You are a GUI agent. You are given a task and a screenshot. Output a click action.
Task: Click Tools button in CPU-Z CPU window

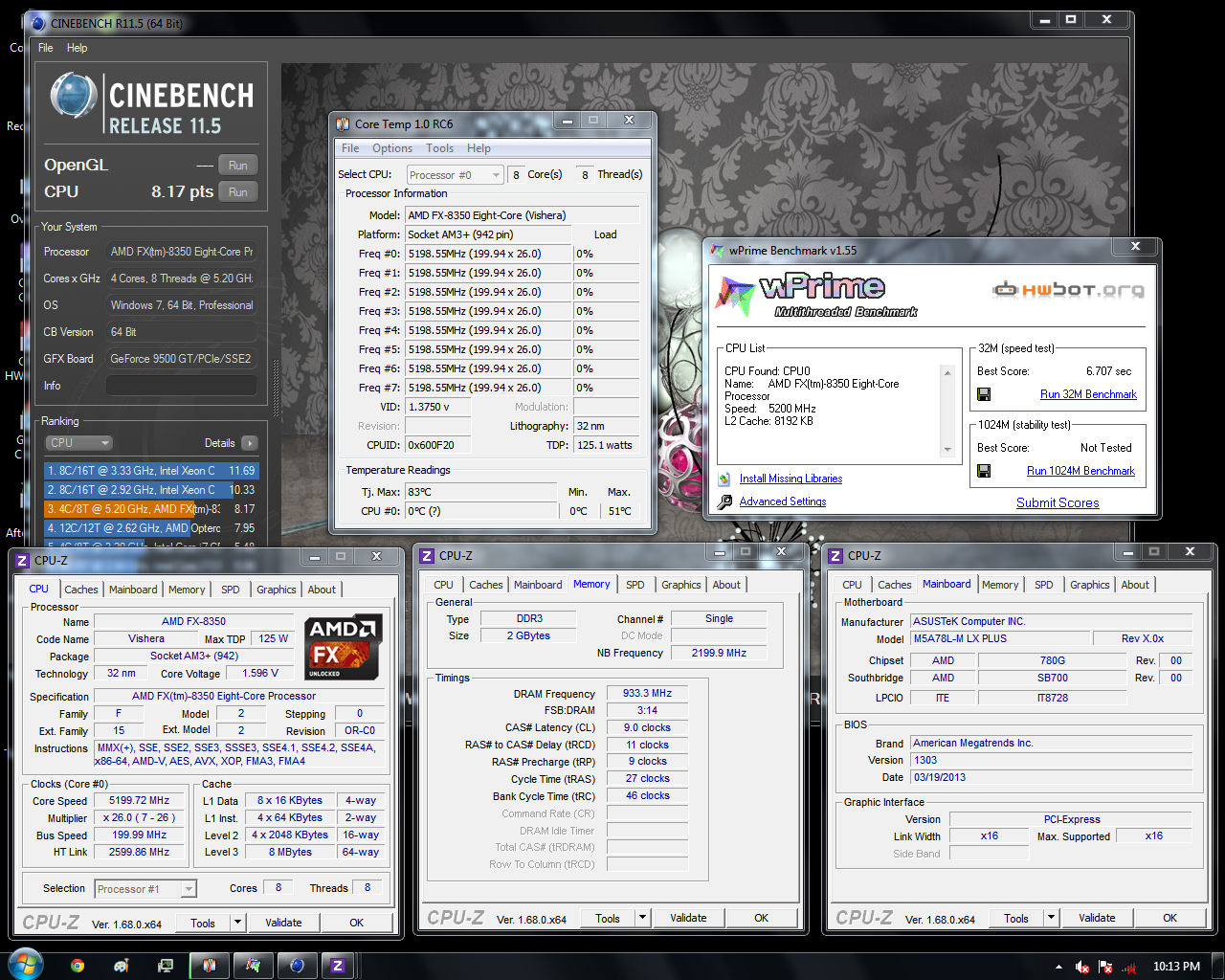click(x=203, y=924)
